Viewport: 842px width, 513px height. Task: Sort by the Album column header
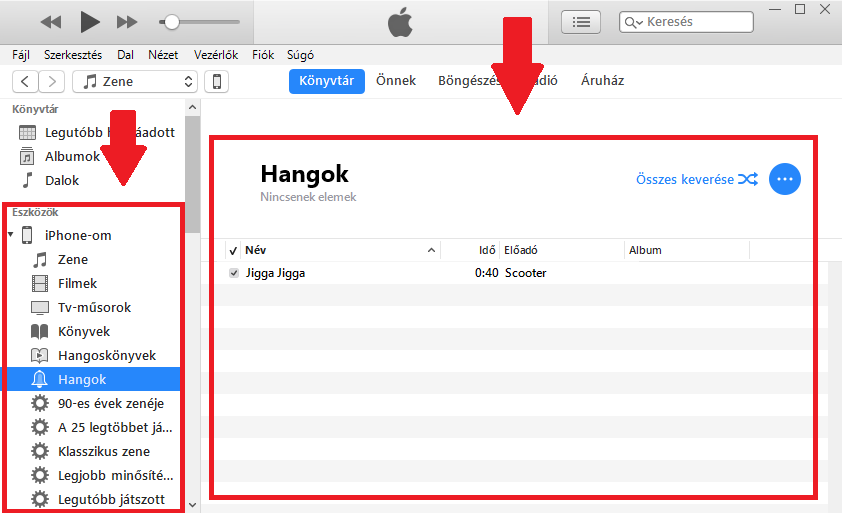pos(687,250)
